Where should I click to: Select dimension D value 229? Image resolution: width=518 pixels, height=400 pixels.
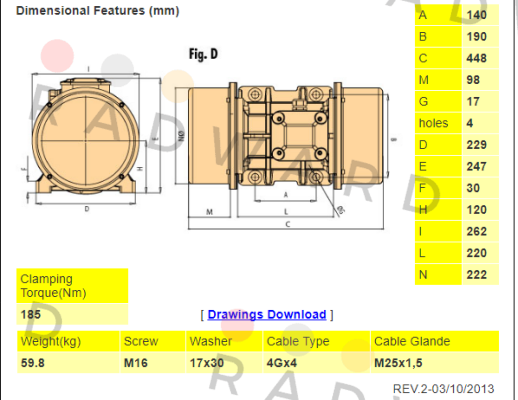click(x=477, y=145)
